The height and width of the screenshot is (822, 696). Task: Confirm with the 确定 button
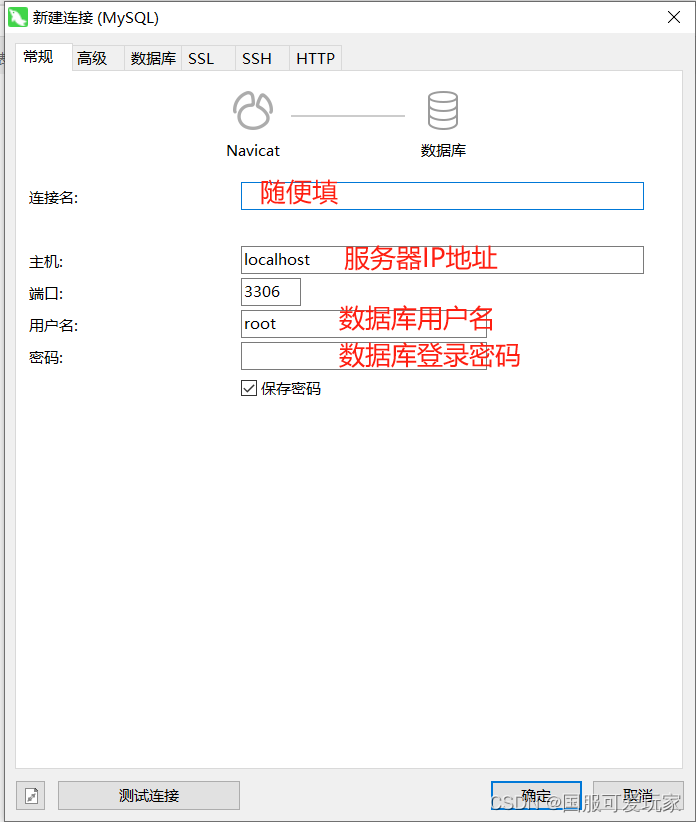pyautogui.click(x=536, y=795)
